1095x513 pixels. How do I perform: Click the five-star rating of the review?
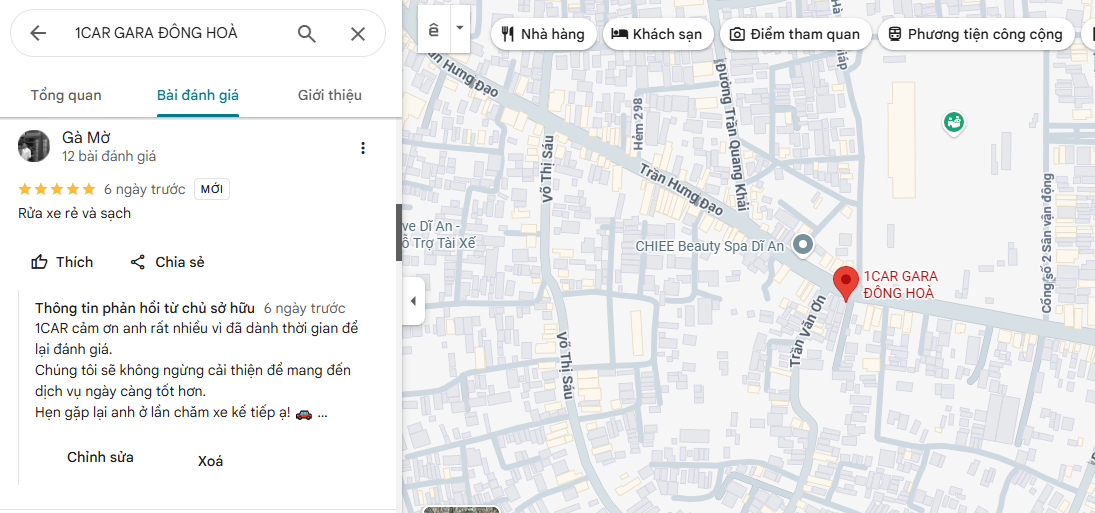[57, 189]
